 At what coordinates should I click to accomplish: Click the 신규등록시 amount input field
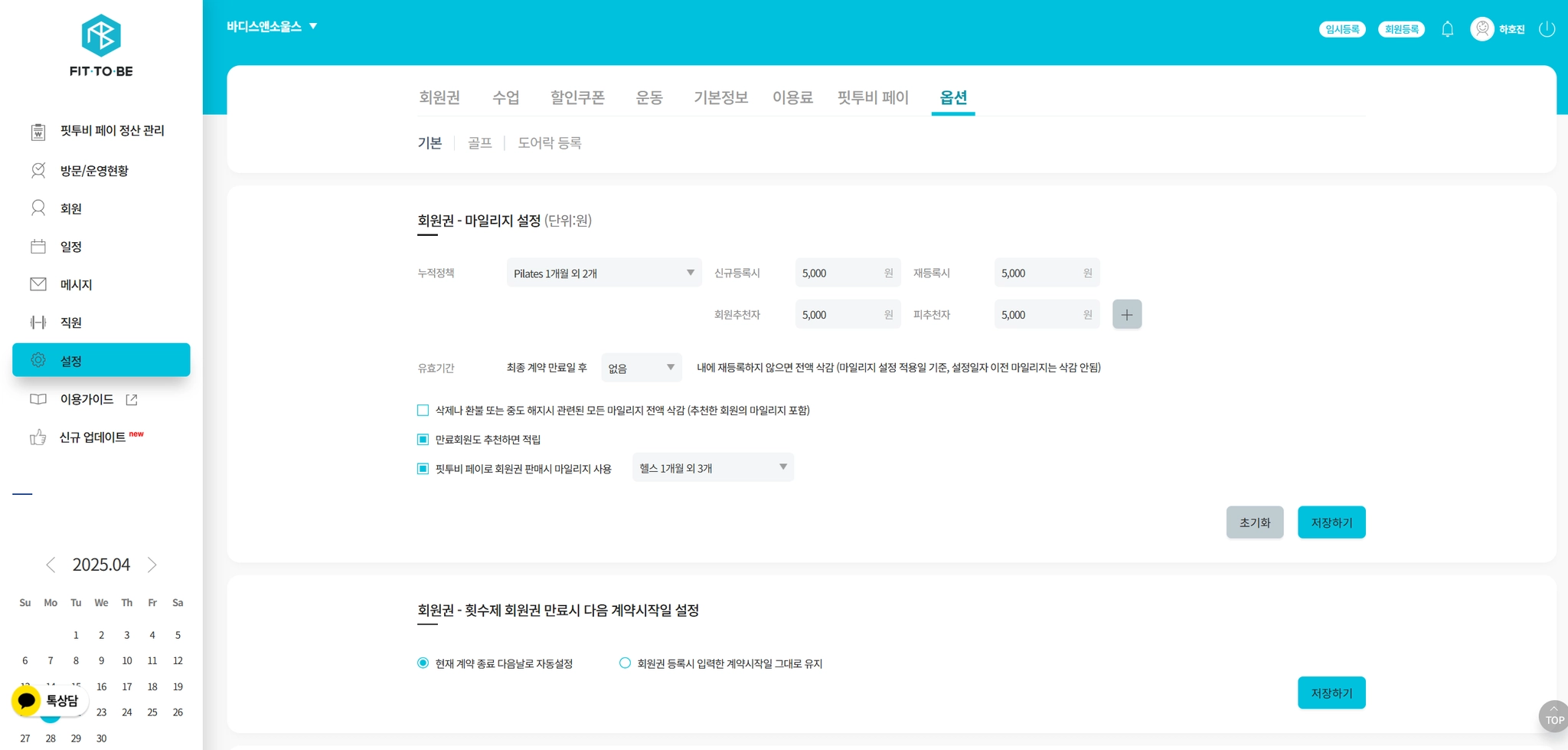[848, 273]
